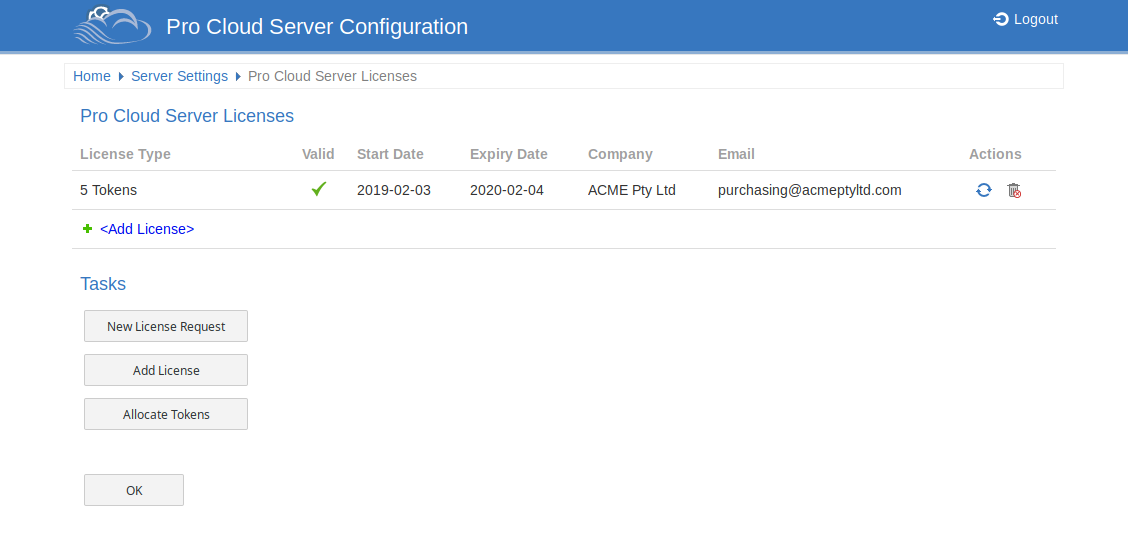Click the green plus icon beside Add License
This screenshot has height=559, width=1128.
87,229
